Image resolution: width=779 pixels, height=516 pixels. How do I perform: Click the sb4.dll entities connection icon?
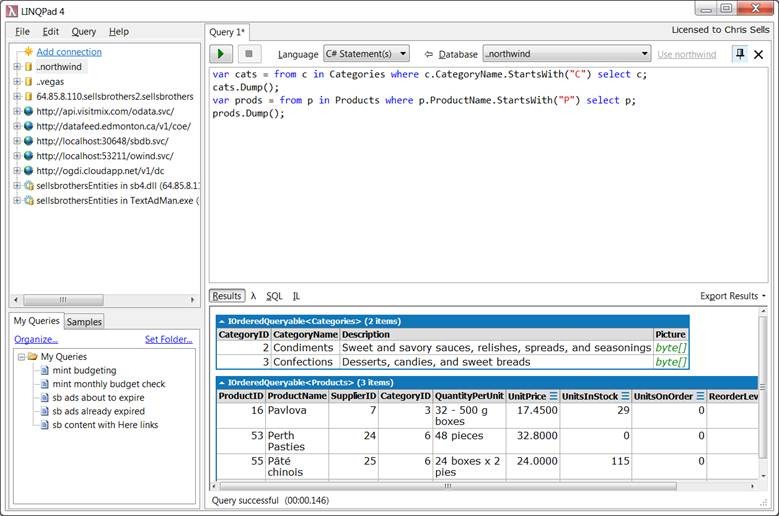(29, 186)
